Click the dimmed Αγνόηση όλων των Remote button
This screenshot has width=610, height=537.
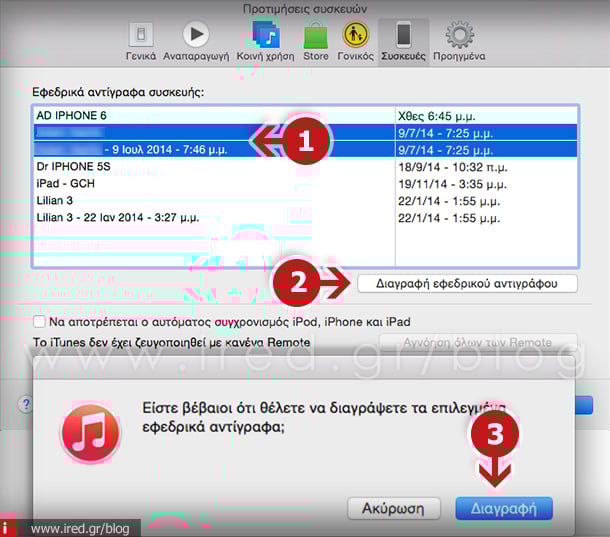478,342
